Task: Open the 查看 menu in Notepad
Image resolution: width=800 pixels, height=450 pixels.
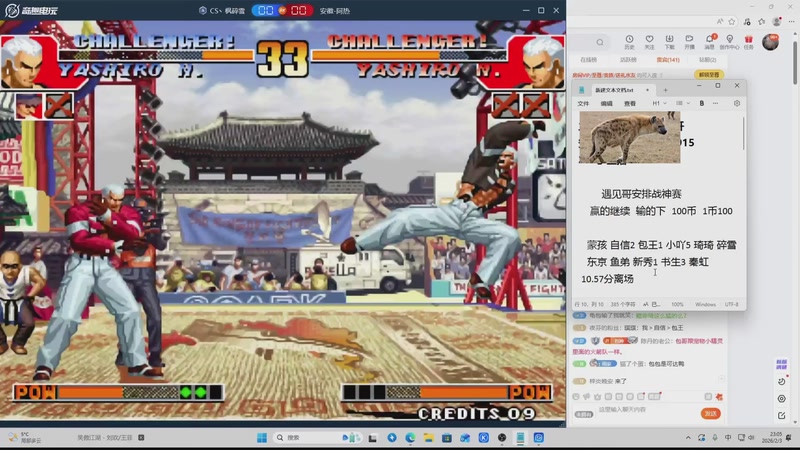Action: click(x=630, y=104)
